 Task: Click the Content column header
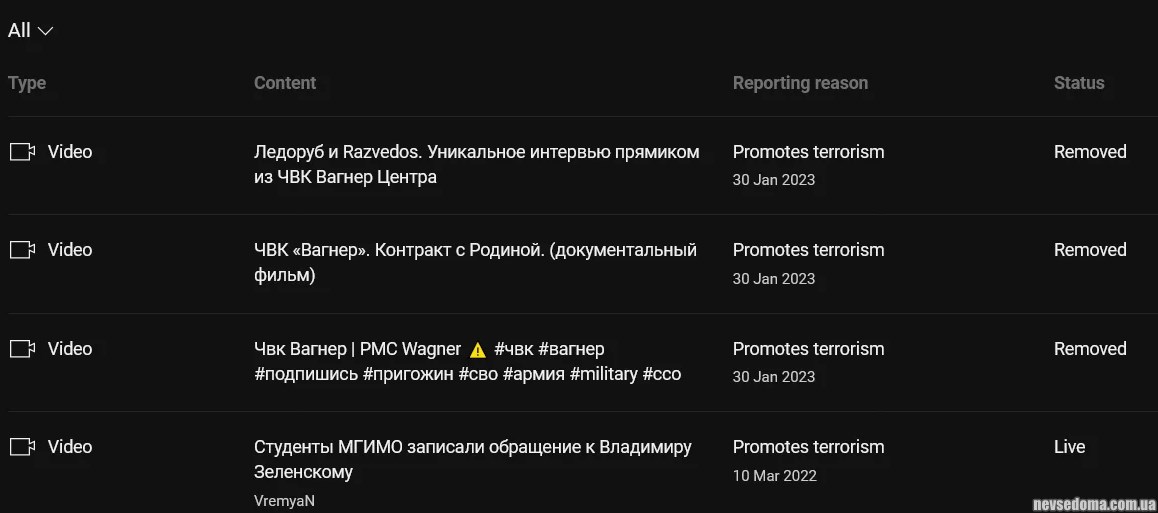[285, 83]
